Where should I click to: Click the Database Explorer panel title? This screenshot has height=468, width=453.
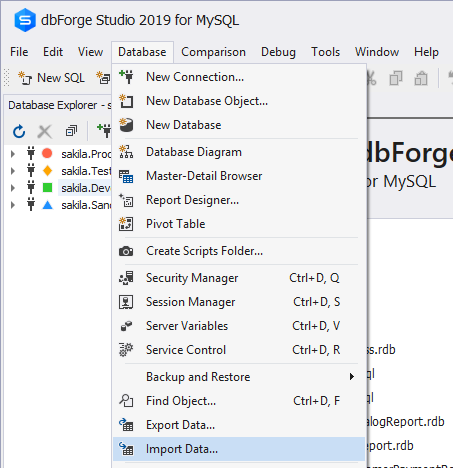59,105
